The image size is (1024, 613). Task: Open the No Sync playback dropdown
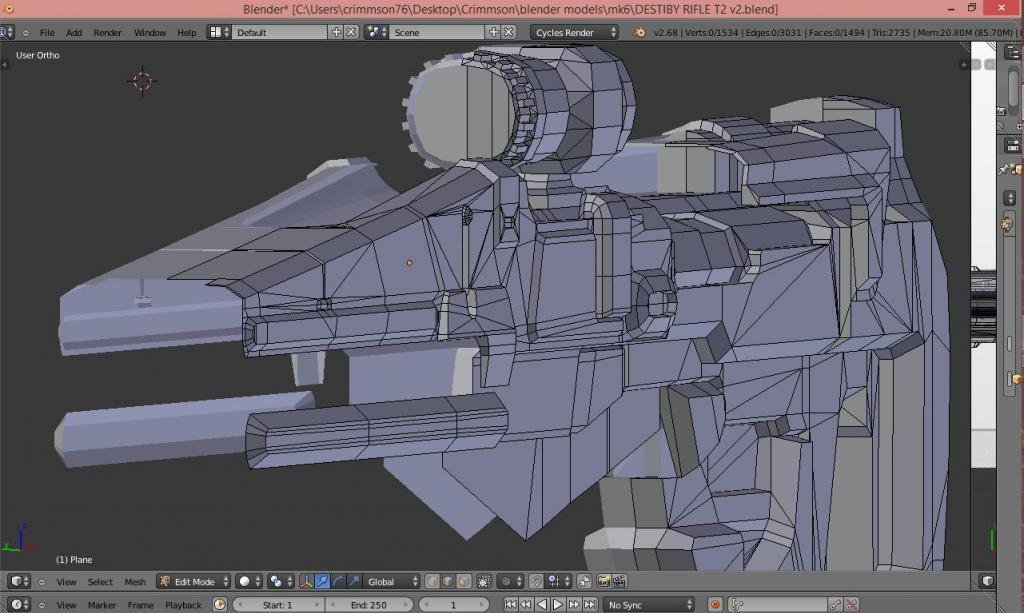pyautogui.click(x=648, y=605)
